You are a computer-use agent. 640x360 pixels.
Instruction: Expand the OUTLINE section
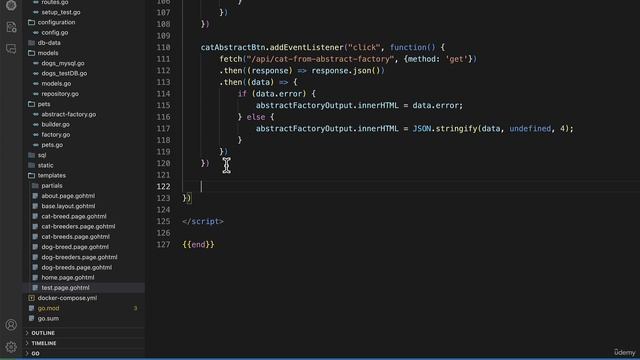click(43, 333)
